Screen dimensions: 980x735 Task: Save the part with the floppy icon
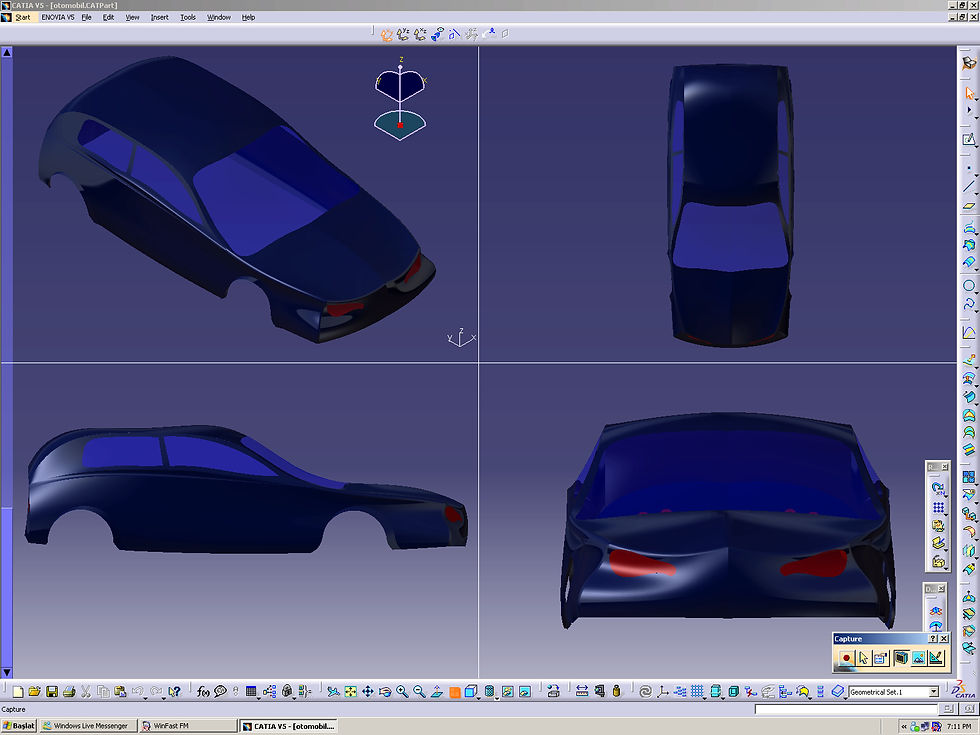52,691
